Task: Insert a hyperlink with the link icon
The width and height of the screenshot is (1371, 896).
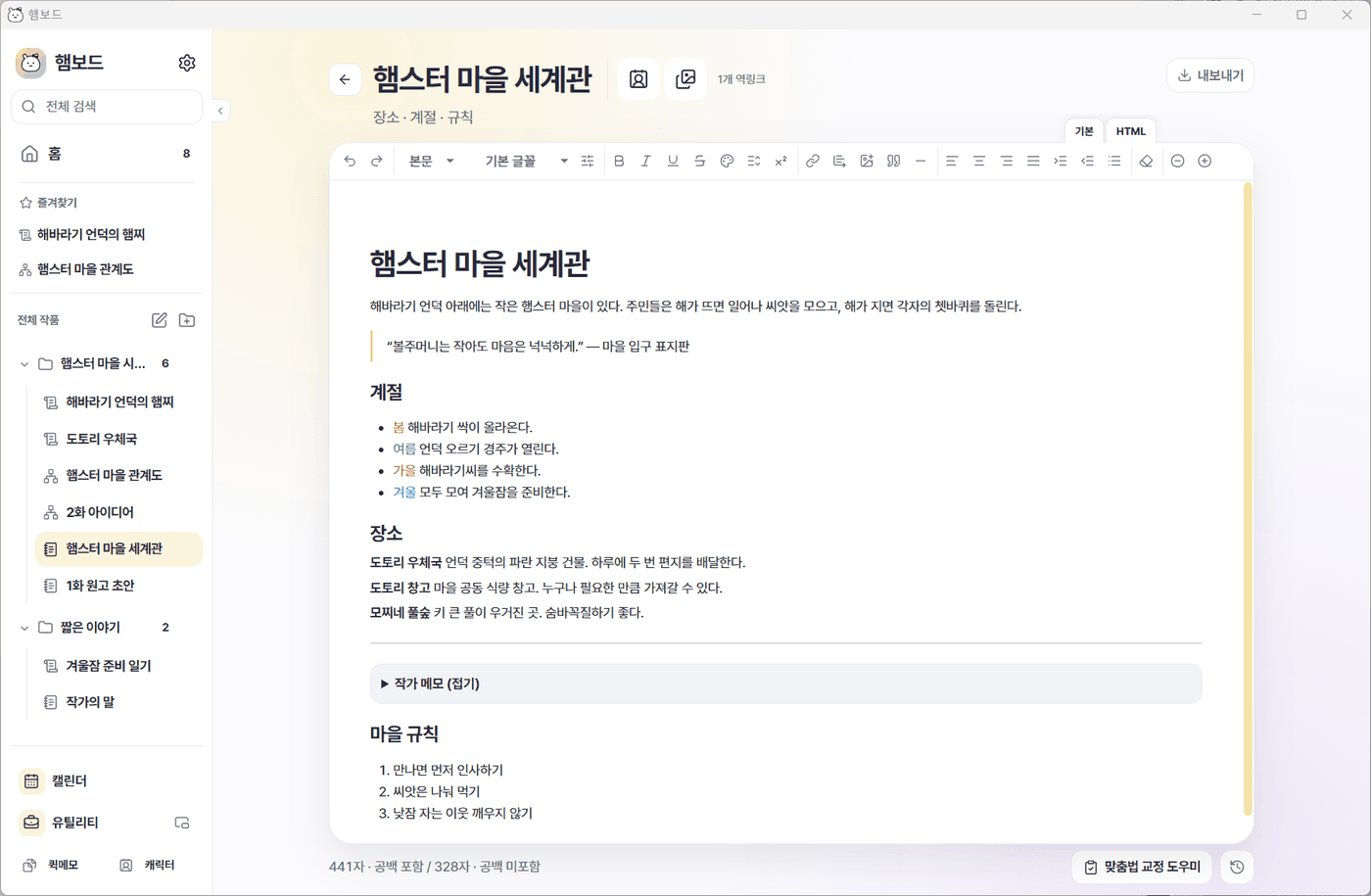Action: click(x=813, y=162)
